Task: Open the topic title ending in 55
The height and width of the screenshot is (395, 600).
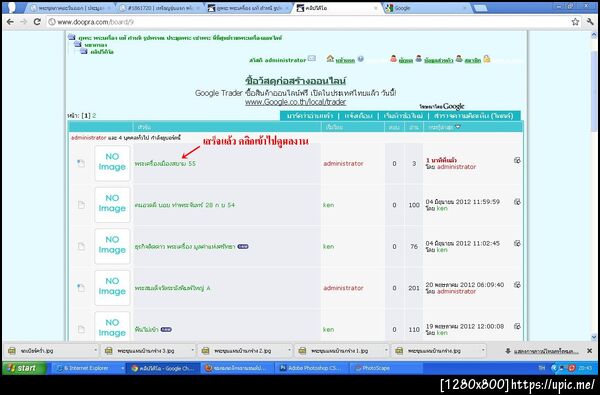Action: [165, 163]
